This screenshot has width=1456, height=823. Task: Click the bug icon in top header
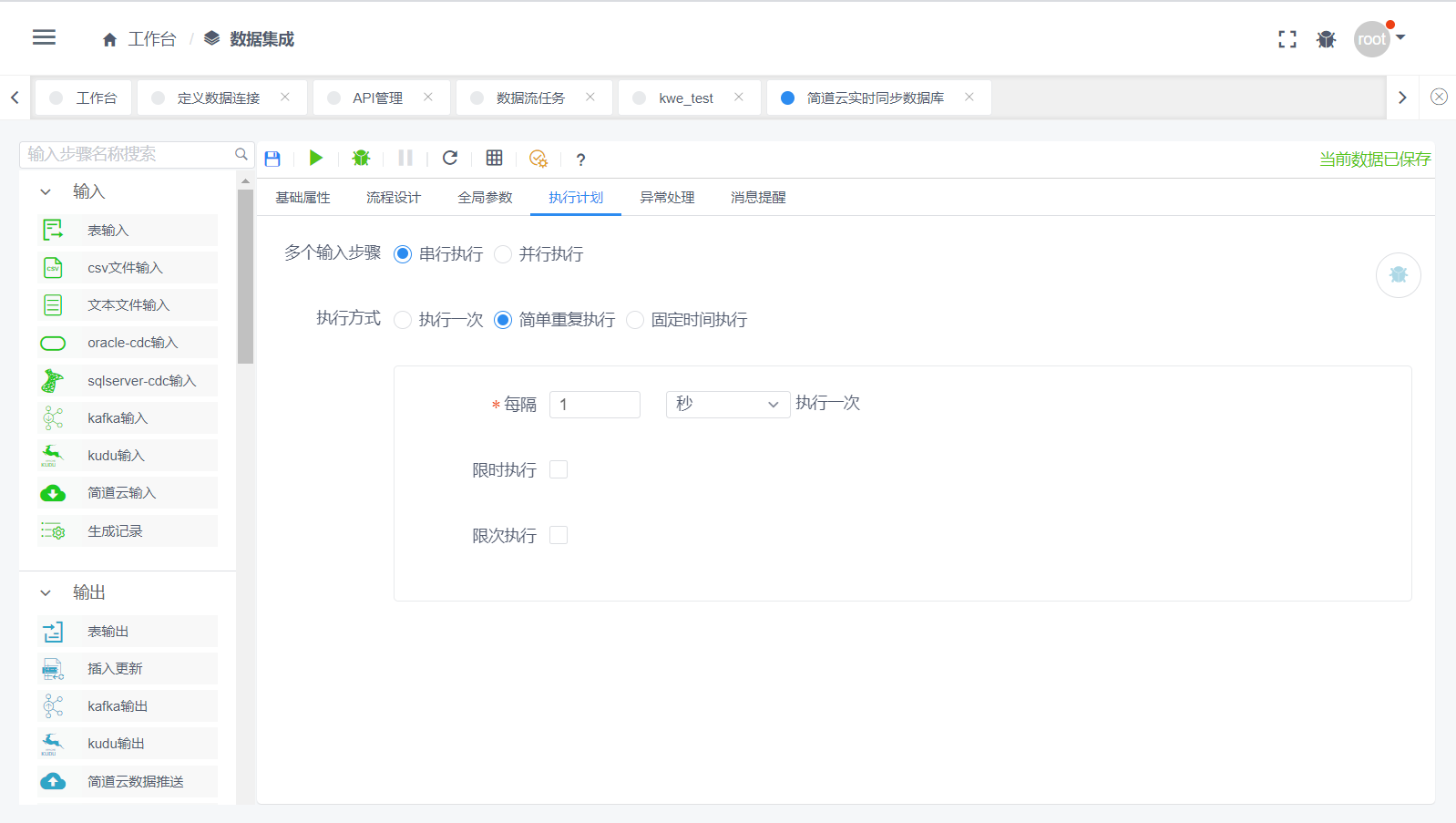tap(1326, 39)
